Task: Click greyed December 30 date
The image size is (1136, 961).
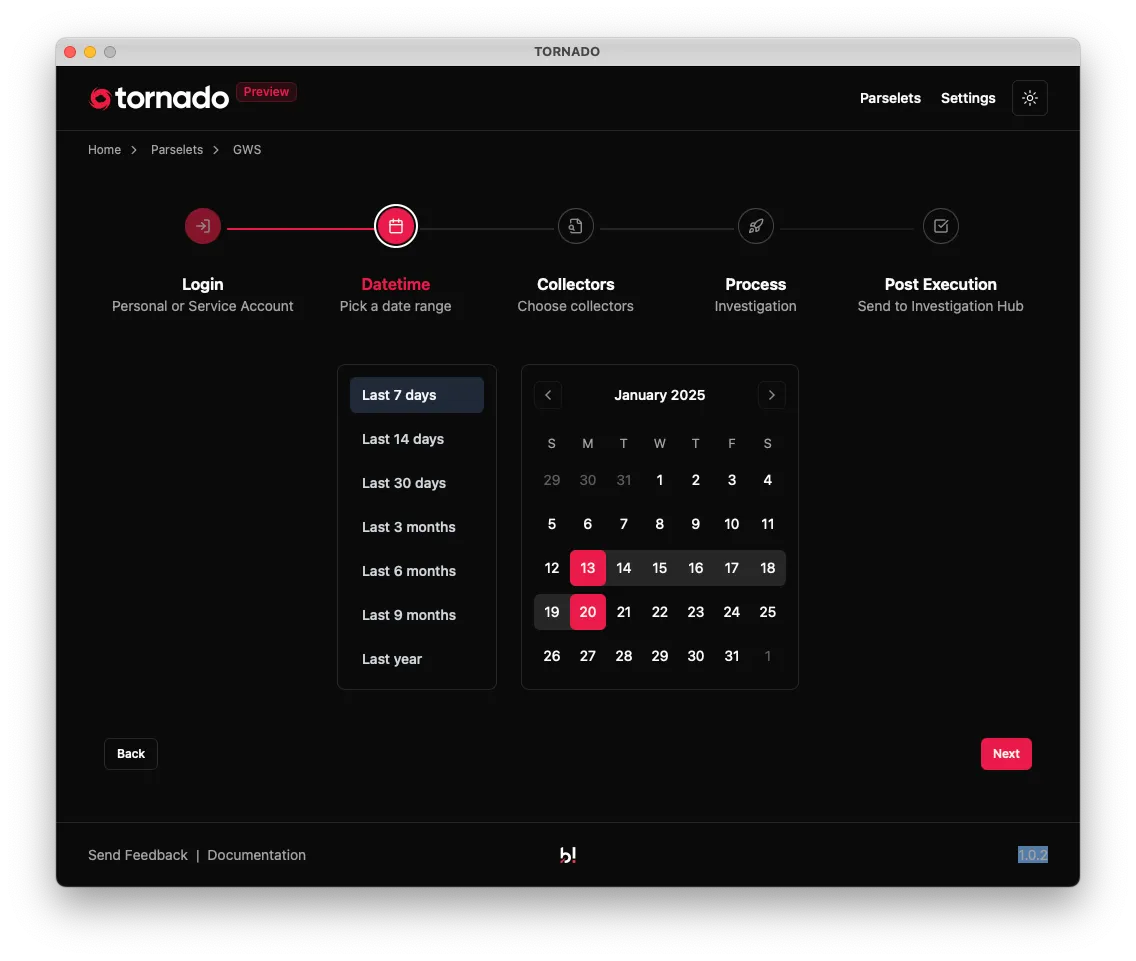Action: (x=588, y=480)
